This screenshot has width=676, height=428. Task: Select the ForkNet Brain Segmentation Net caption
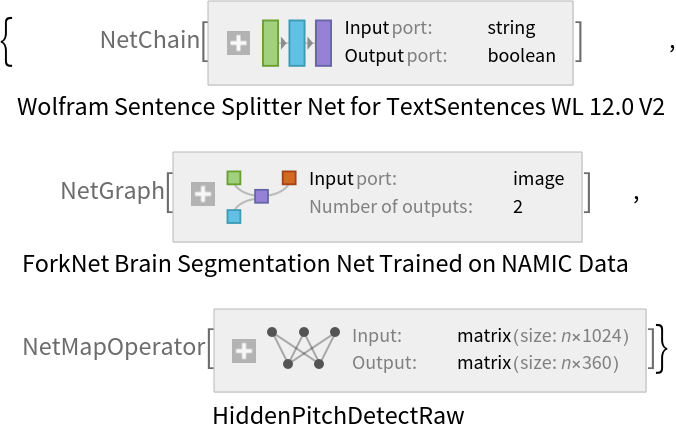click(x=324, y=265)
